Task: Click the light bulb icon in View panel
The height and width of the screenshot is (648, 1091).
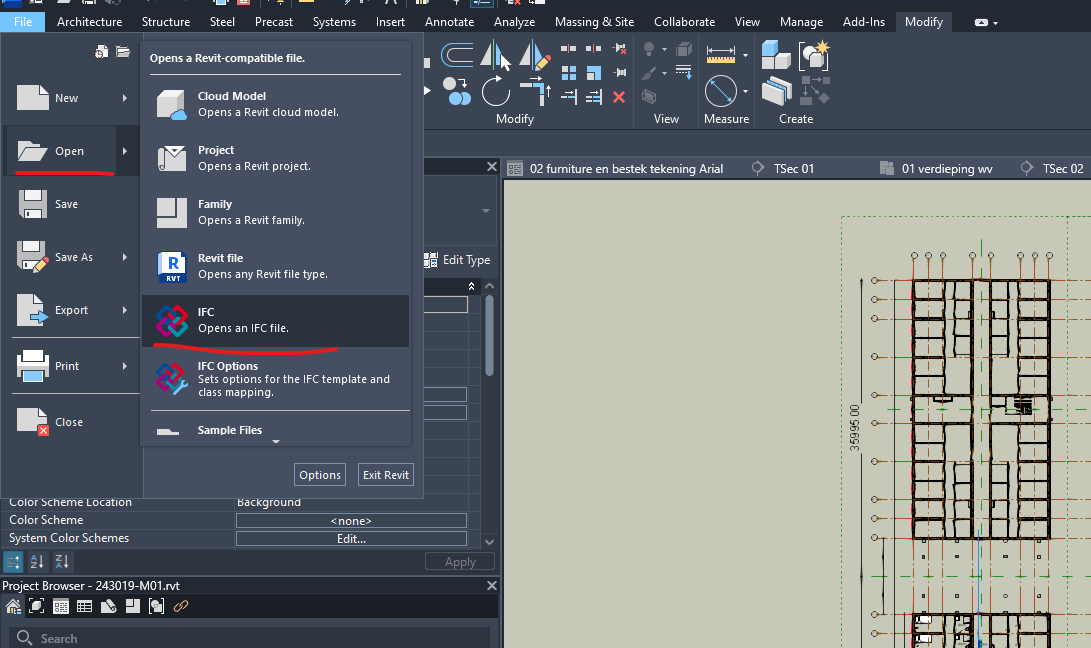Action: tap(648, 50)
